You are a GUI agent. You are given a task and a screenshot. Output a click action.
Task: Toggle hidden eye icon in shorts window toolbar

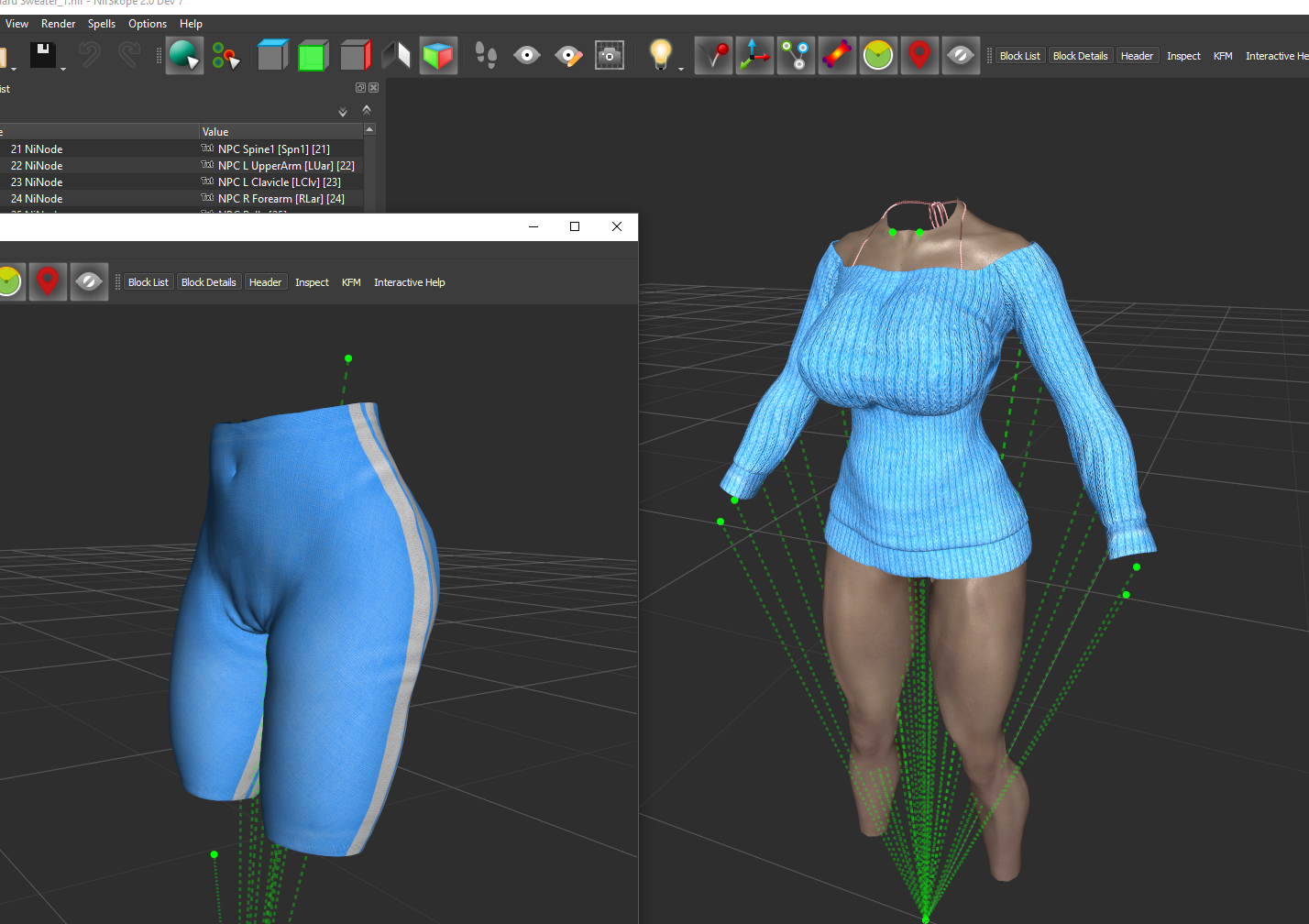(89, 281)
